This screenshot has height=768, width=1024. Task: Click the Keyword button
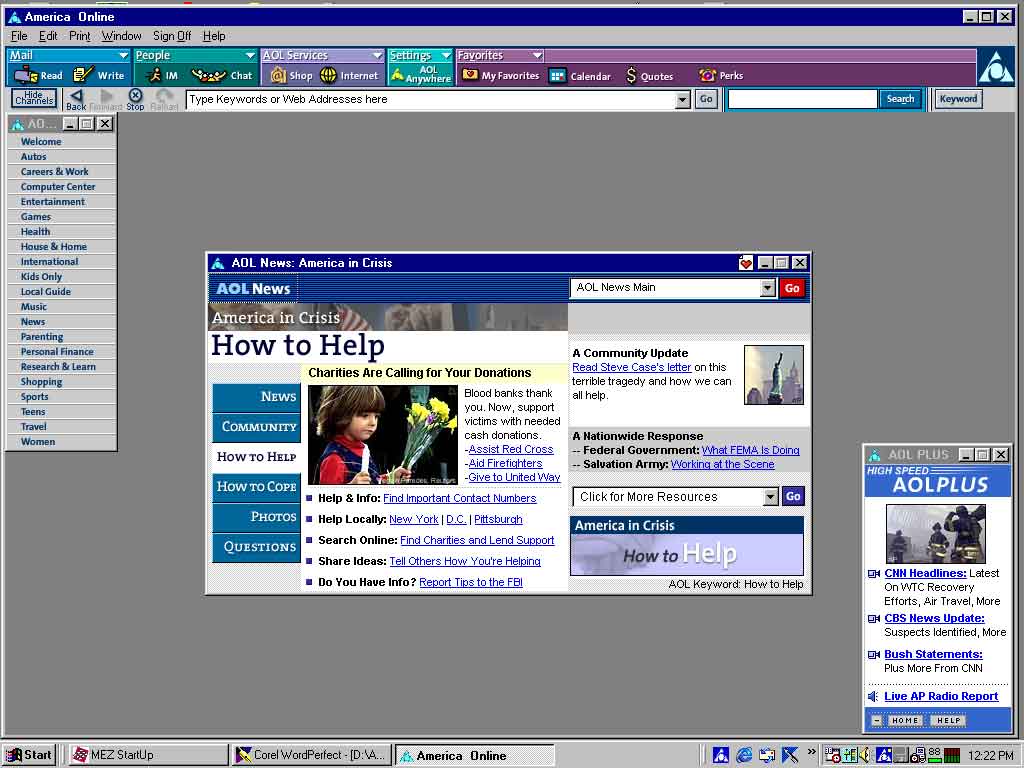click(958, 99)
